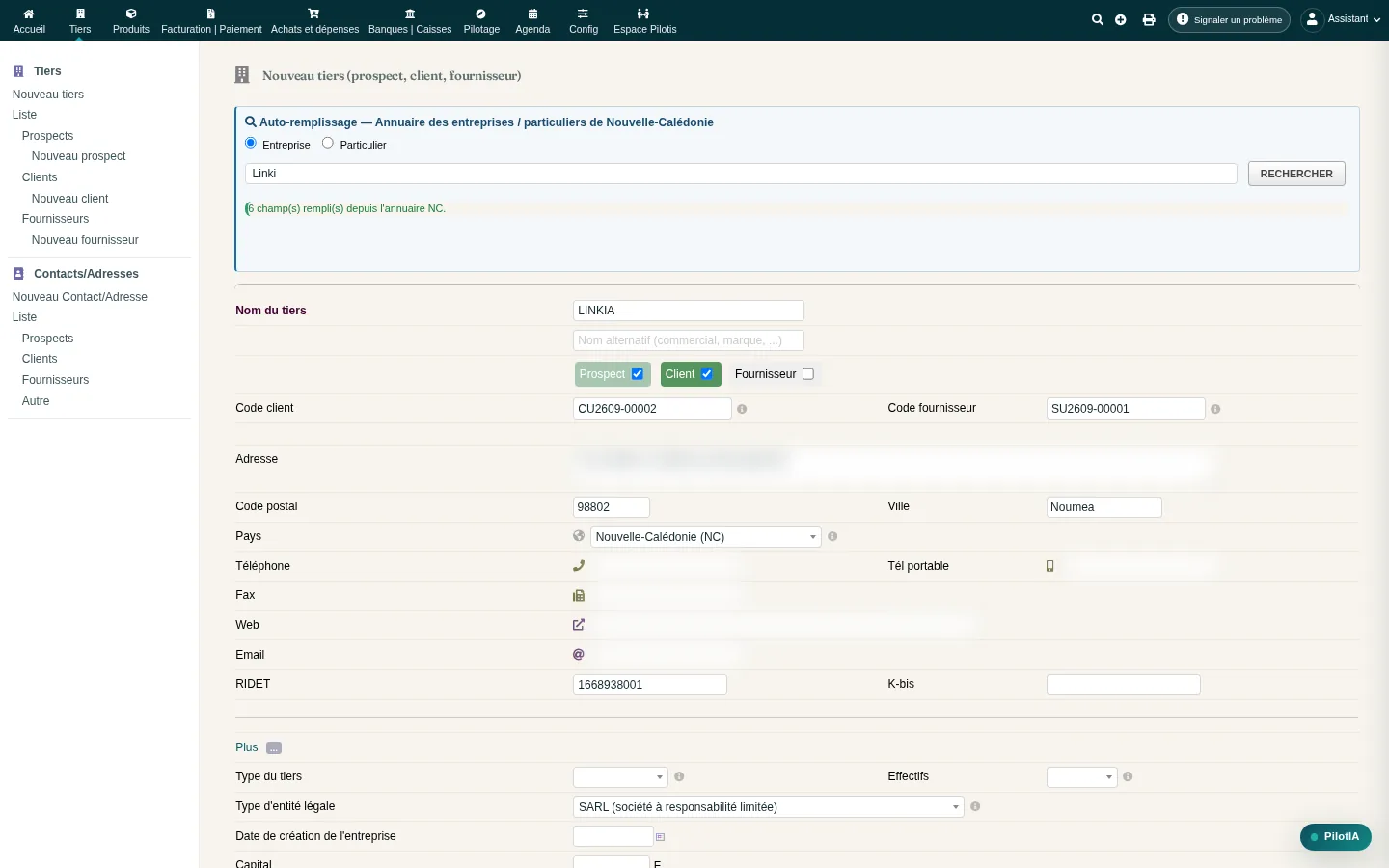
Task: Click the plus quick-add icon in top bar
Action: (x=1121, y=19)
